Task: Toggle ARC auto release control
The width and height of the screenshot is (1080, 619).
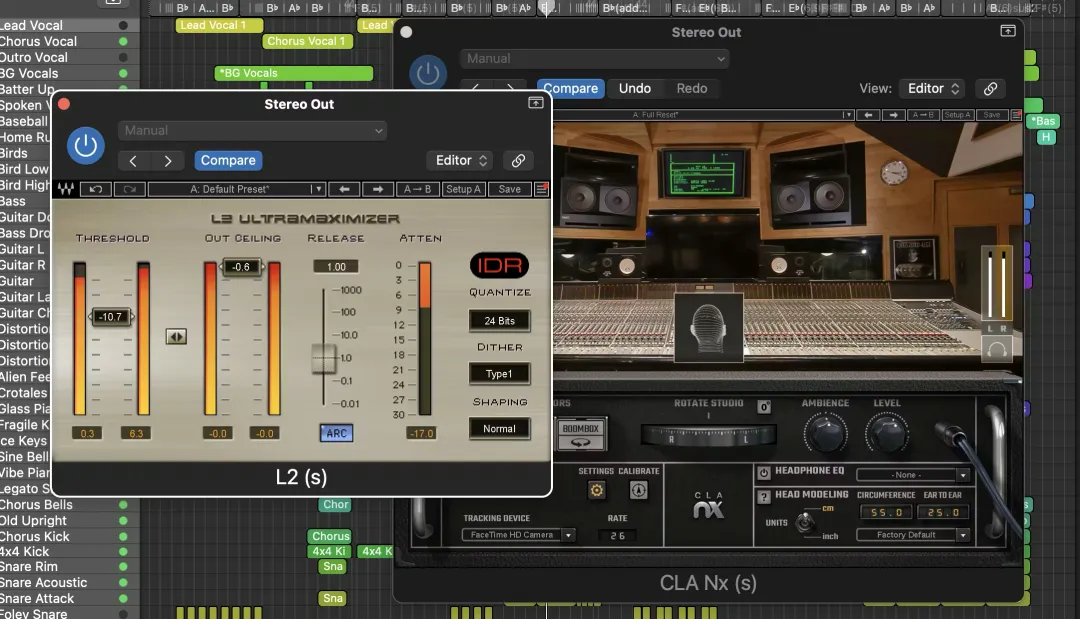Action: pyautogui.click(x=336, y=433)
